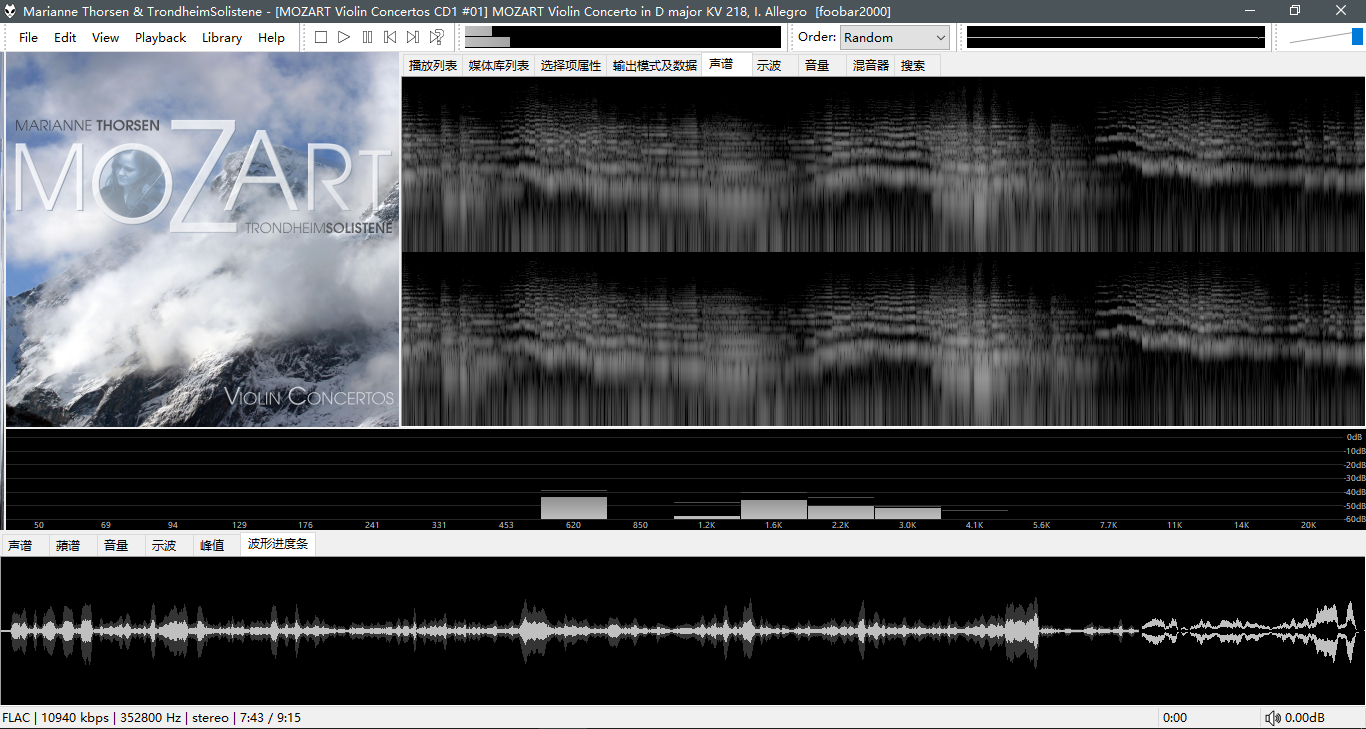1366x729 pixels.
Task: Open the 搜索 tab
Action: 913,65
